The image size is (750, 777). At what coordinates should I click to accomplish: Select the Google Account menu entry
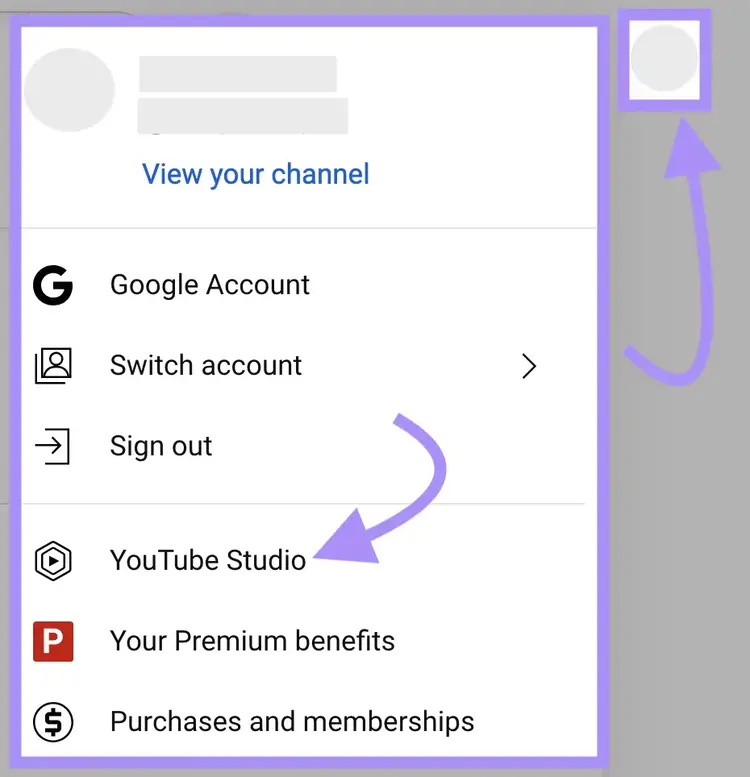click(x=309, y=285)
